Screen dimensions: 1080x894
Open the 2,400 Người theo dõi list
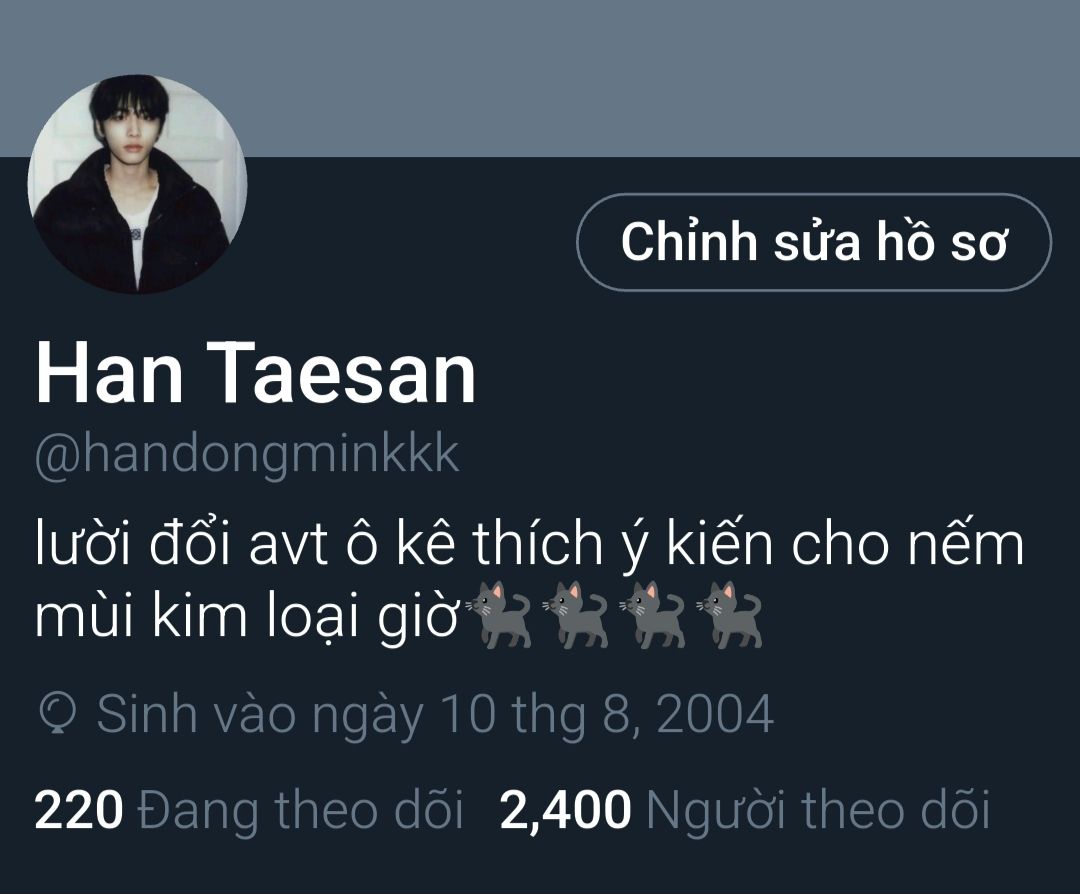pos(745,810)
